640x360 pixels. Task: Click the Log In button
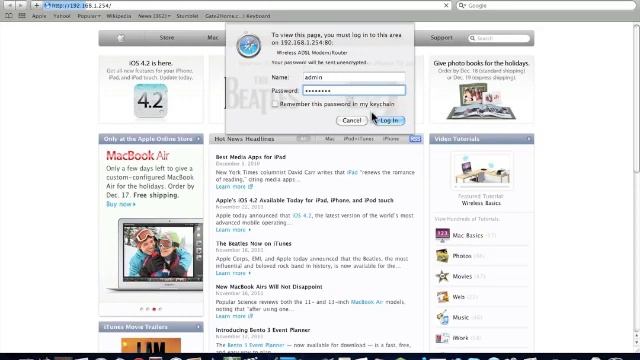point(389,120)
